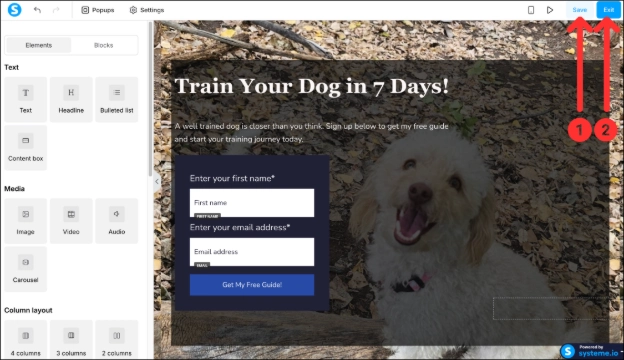Click the 'Enter your email address' label
Viewport: 624px width, 360px height.
click(x=240, y=227)
